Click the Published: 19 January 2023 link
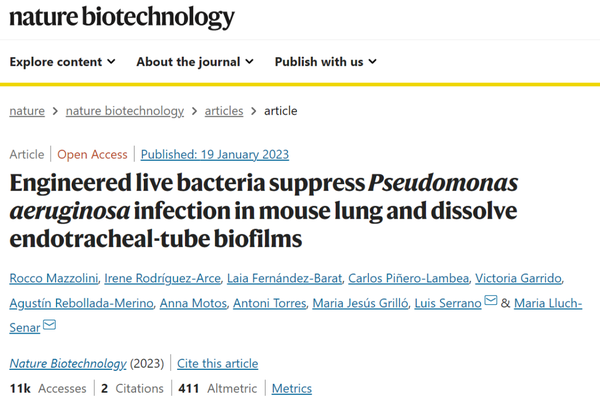The height and width of the screenshot is (401, 600). pos(215,154)
